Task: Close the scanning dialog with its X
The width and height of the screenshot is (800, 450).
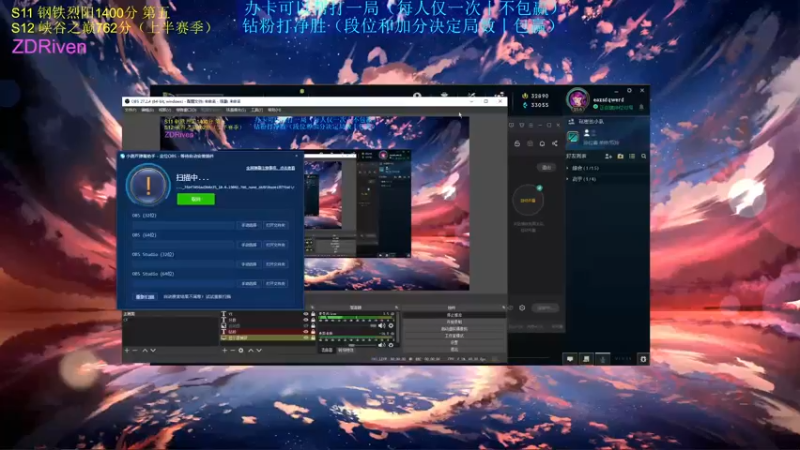Action: (x=296, y=156)
